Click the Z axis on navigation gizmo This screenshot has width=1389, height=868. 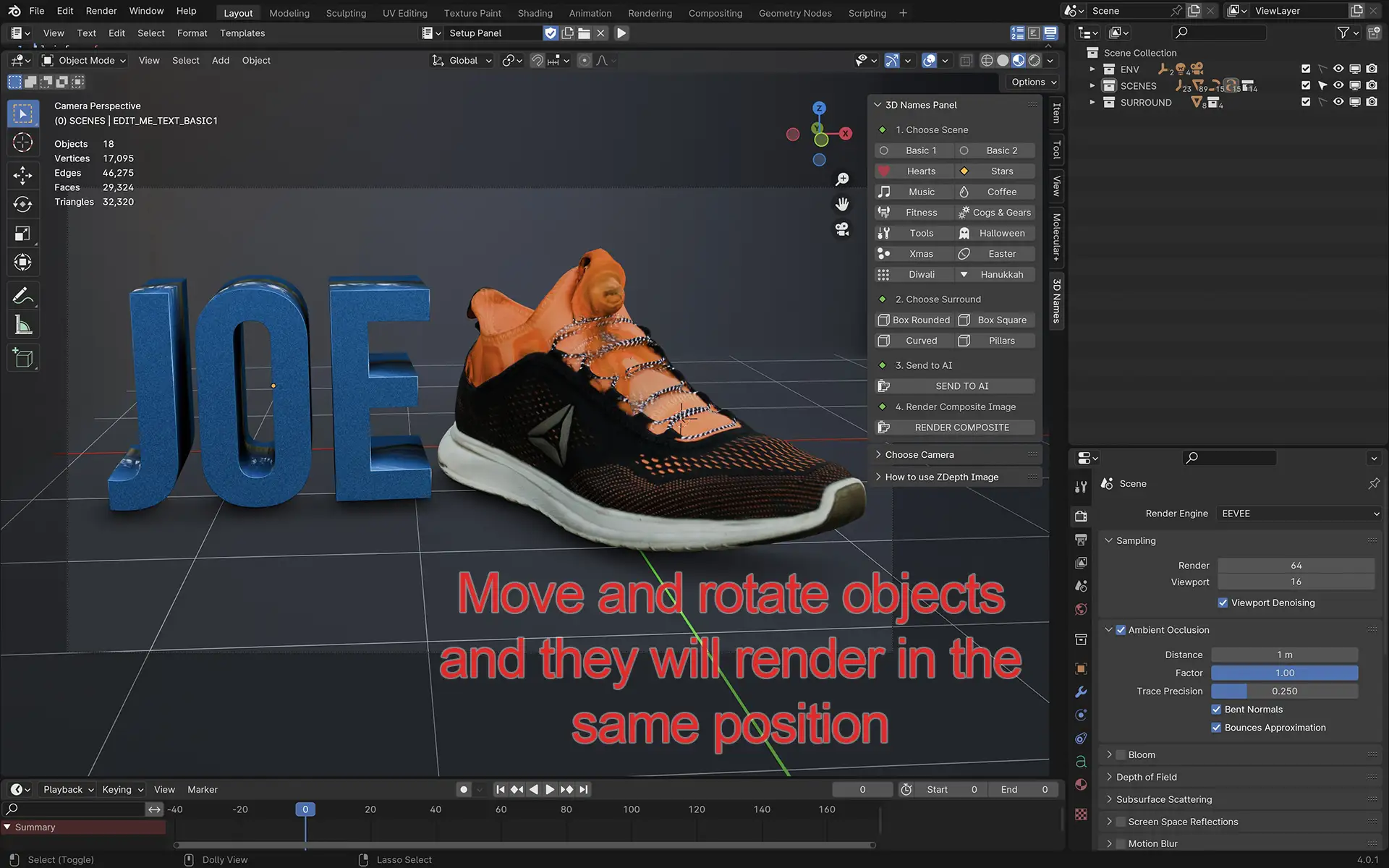tap(819, 108)
